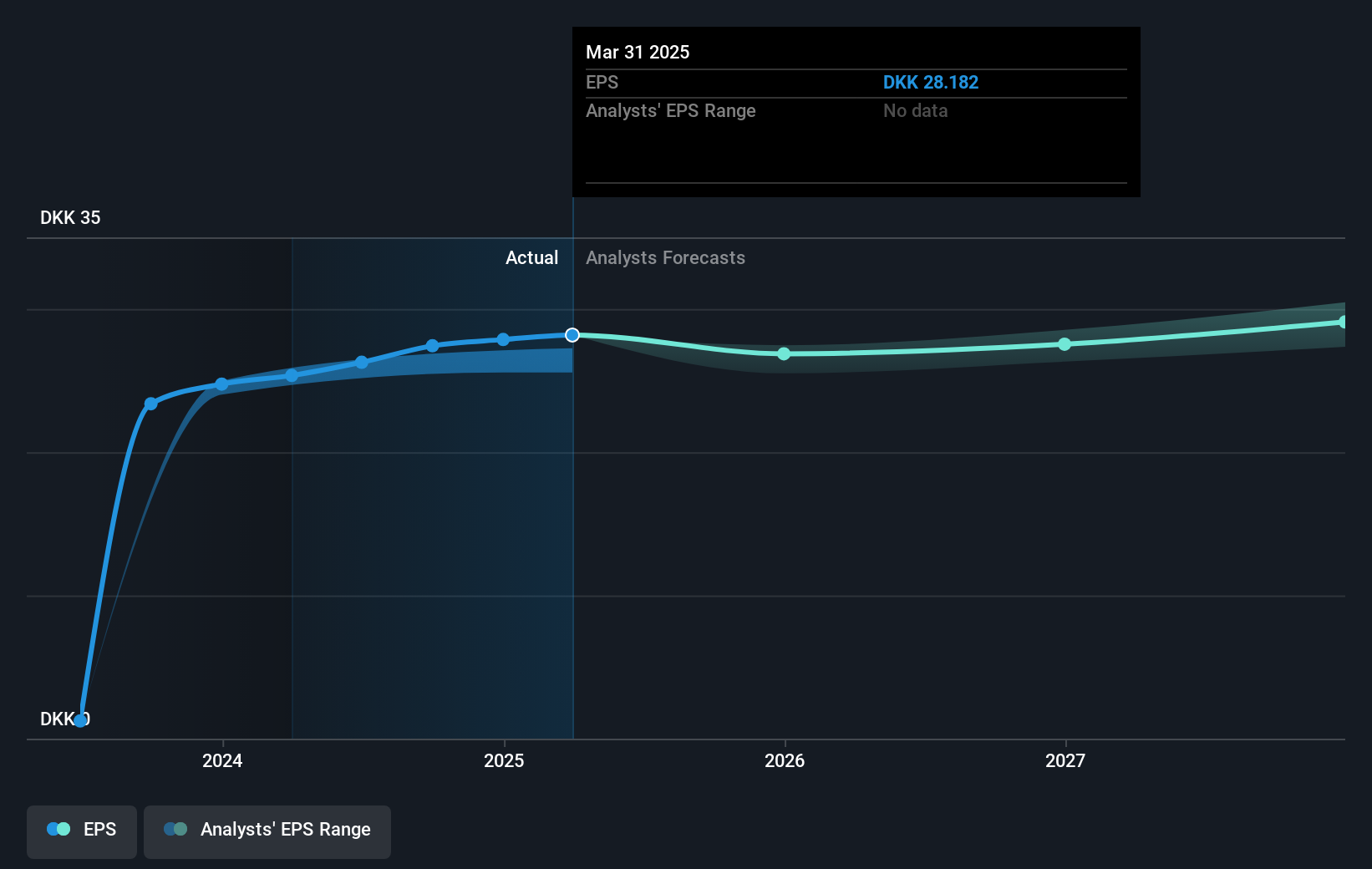Click the Mar 31 2025 highlighted EPS data point
The height and width of the screenshot is (869, 1372).
click(x=572, y=335)
